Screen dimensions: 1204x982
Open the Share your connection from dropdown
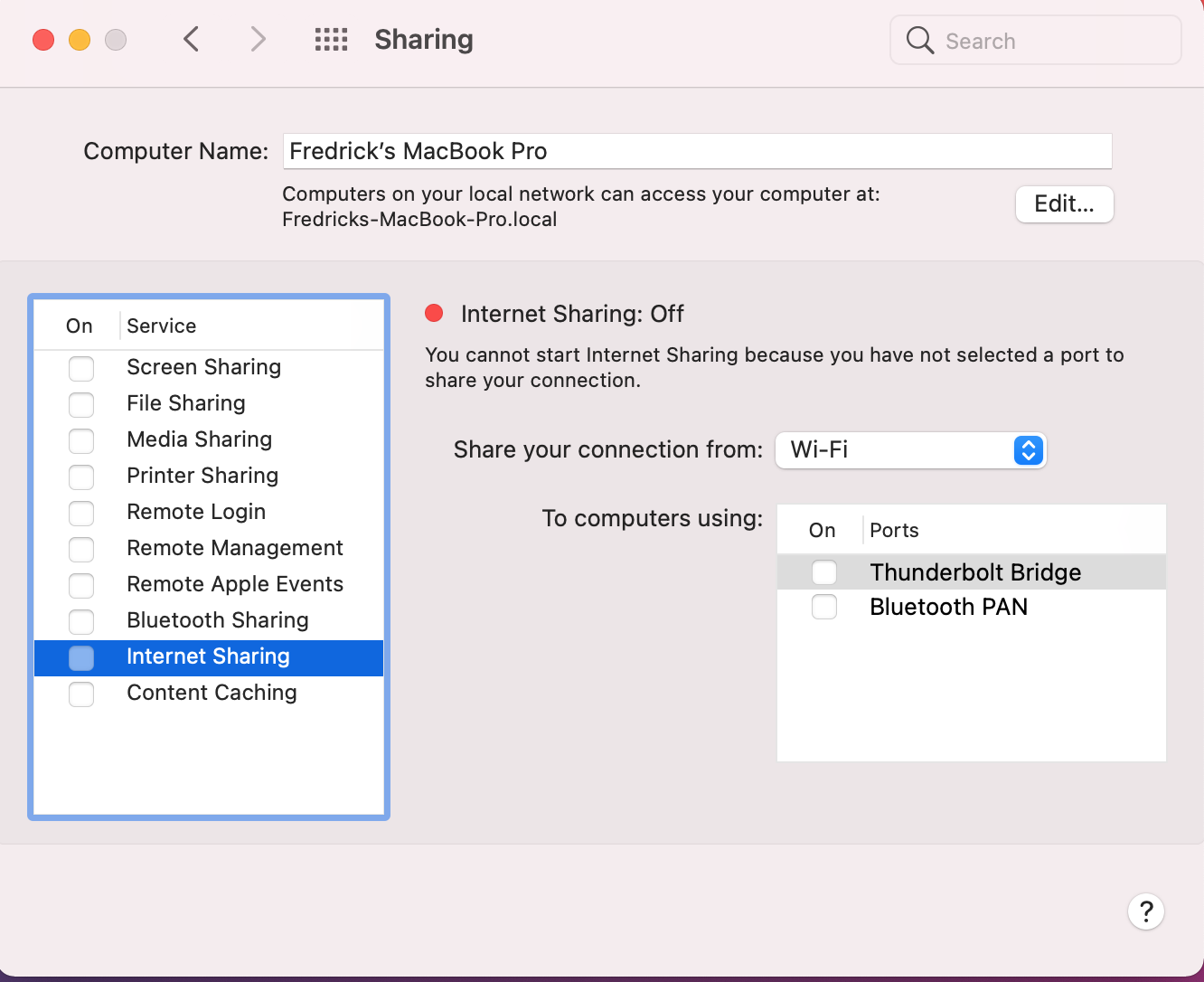[910, 449]
